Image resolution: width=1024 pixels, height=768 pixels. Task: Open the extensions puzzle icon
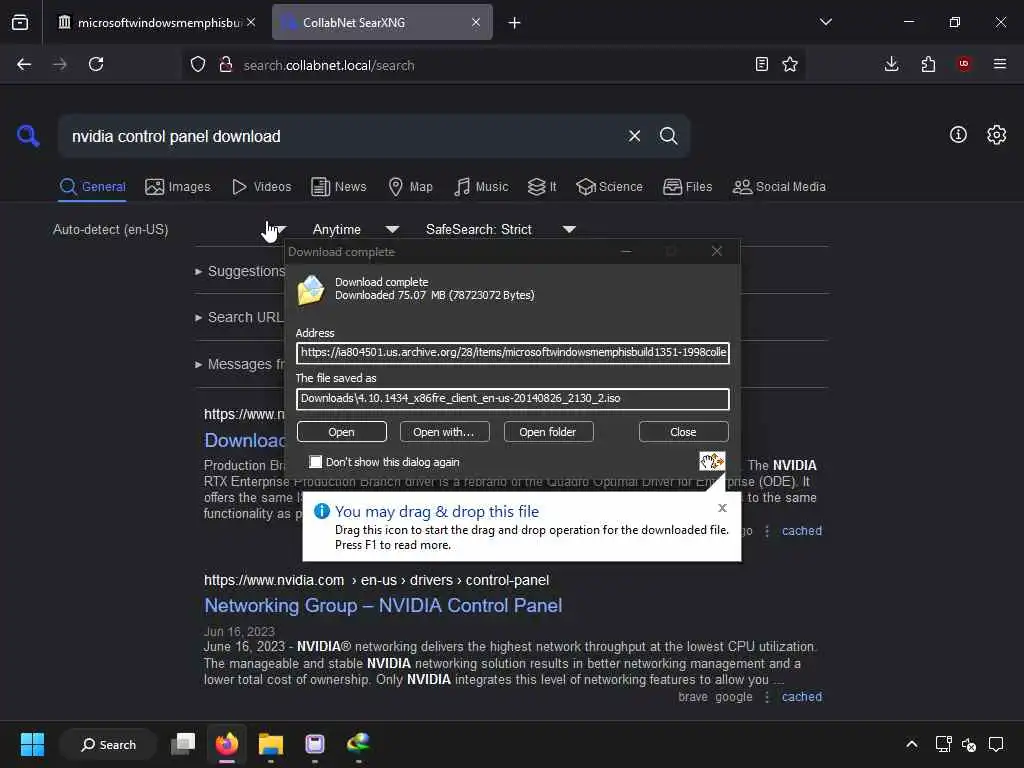coord(928,64)
